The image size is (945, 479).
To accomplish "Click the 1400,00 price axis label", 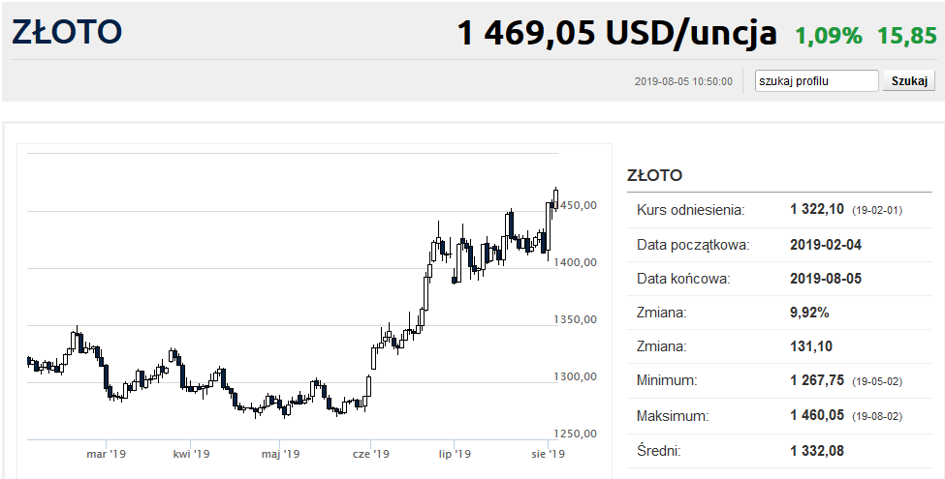I will 575,262.
